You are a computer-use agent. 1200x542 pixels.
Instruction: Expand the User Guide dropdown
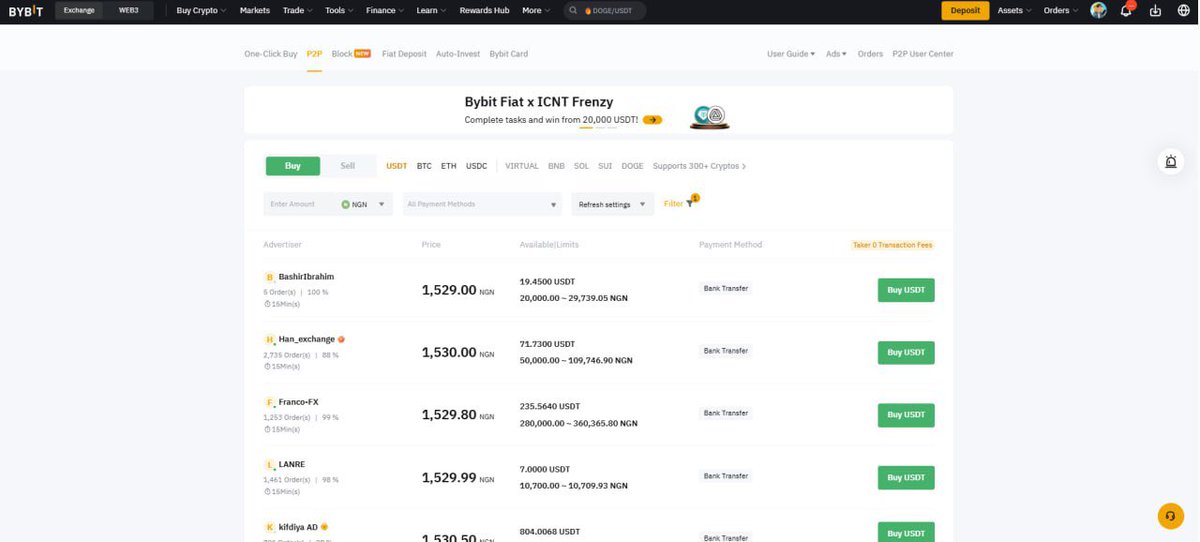[791, 54]
